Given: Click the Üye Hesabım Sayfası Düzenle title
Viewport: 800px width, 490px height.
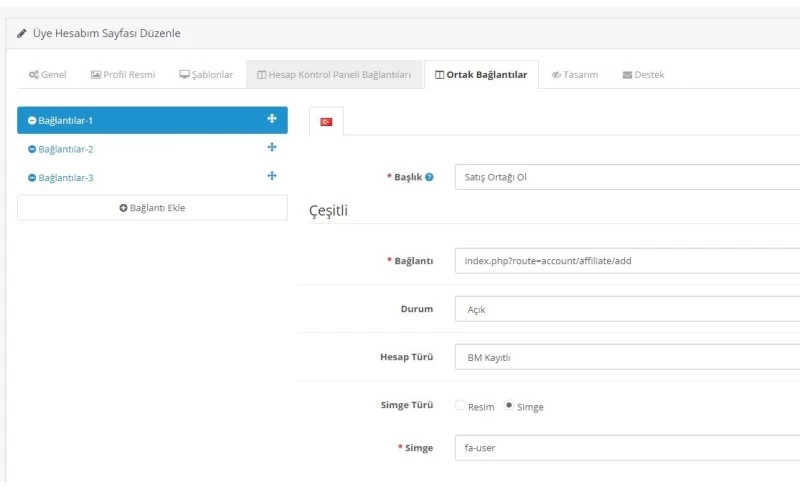Looking at the screenshot, I should (x=107, y=33).
